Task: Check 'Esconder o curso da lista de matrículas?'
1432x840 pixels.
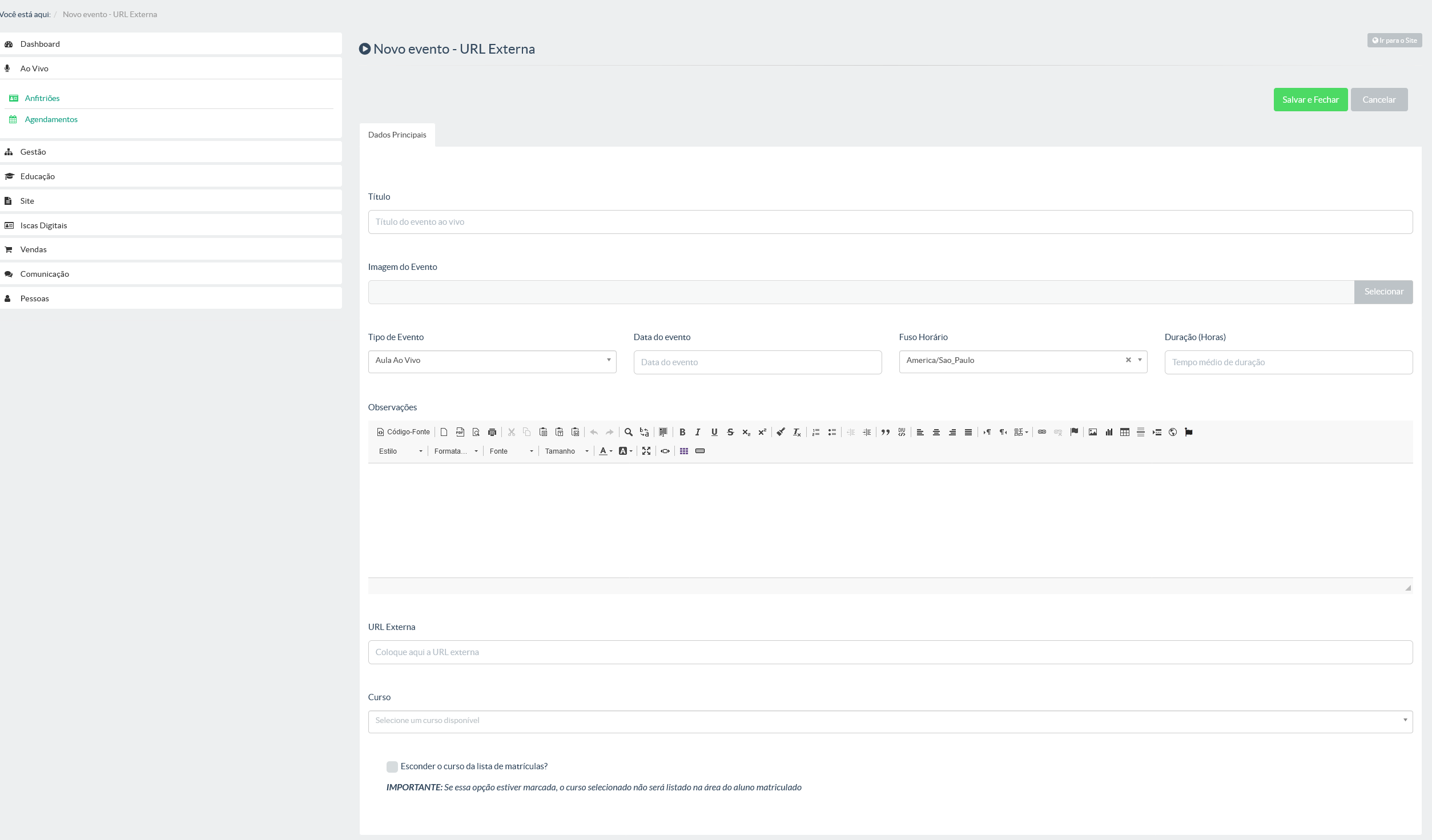Action: (x=392, y=766)
